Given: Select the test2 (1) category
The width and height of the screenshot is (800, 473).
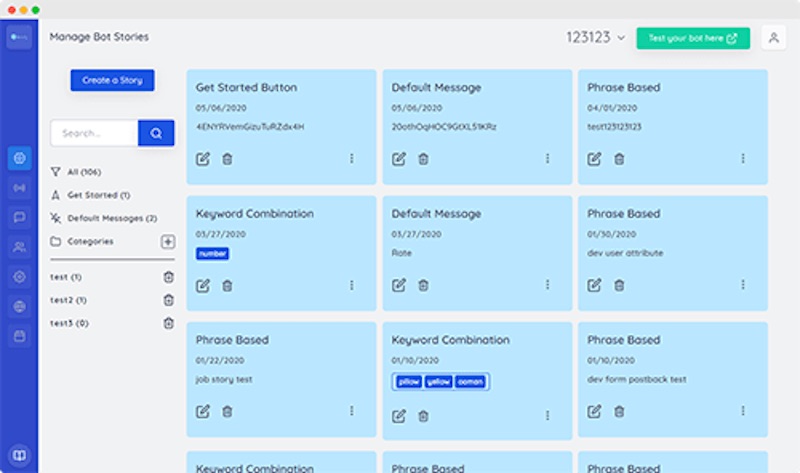Looking at the screenshot, I should pos(68,300).
